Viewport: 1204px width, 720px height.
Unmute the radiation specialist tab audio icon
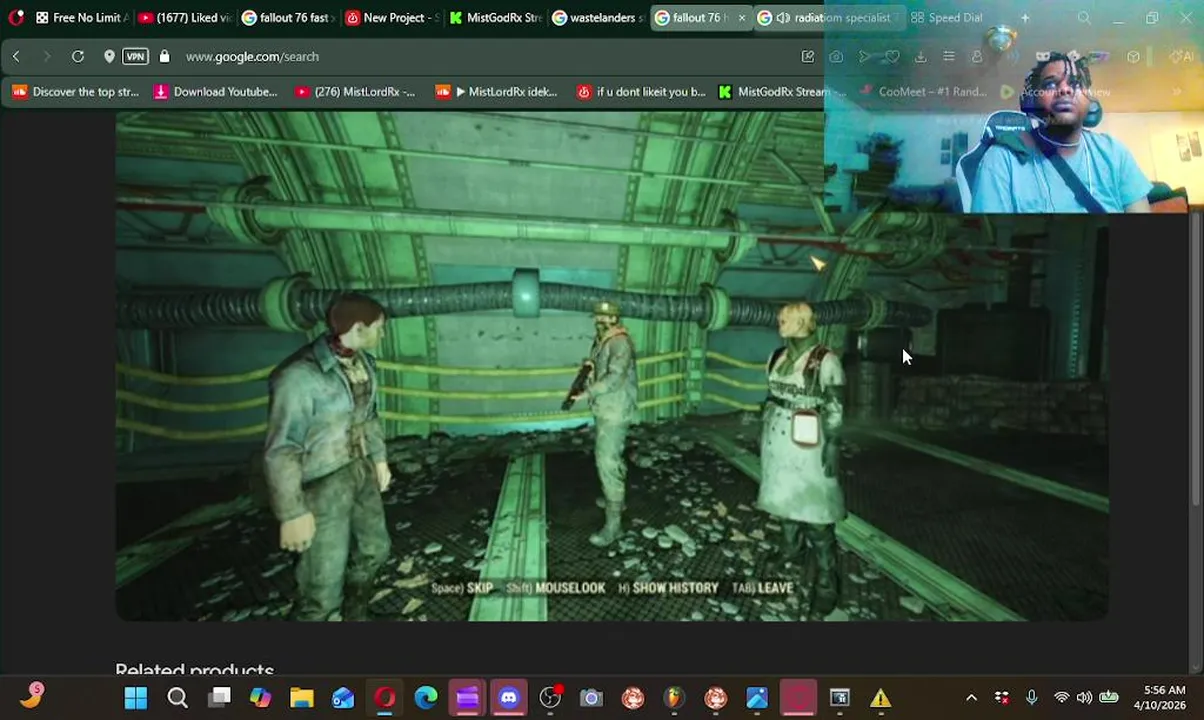783,18
